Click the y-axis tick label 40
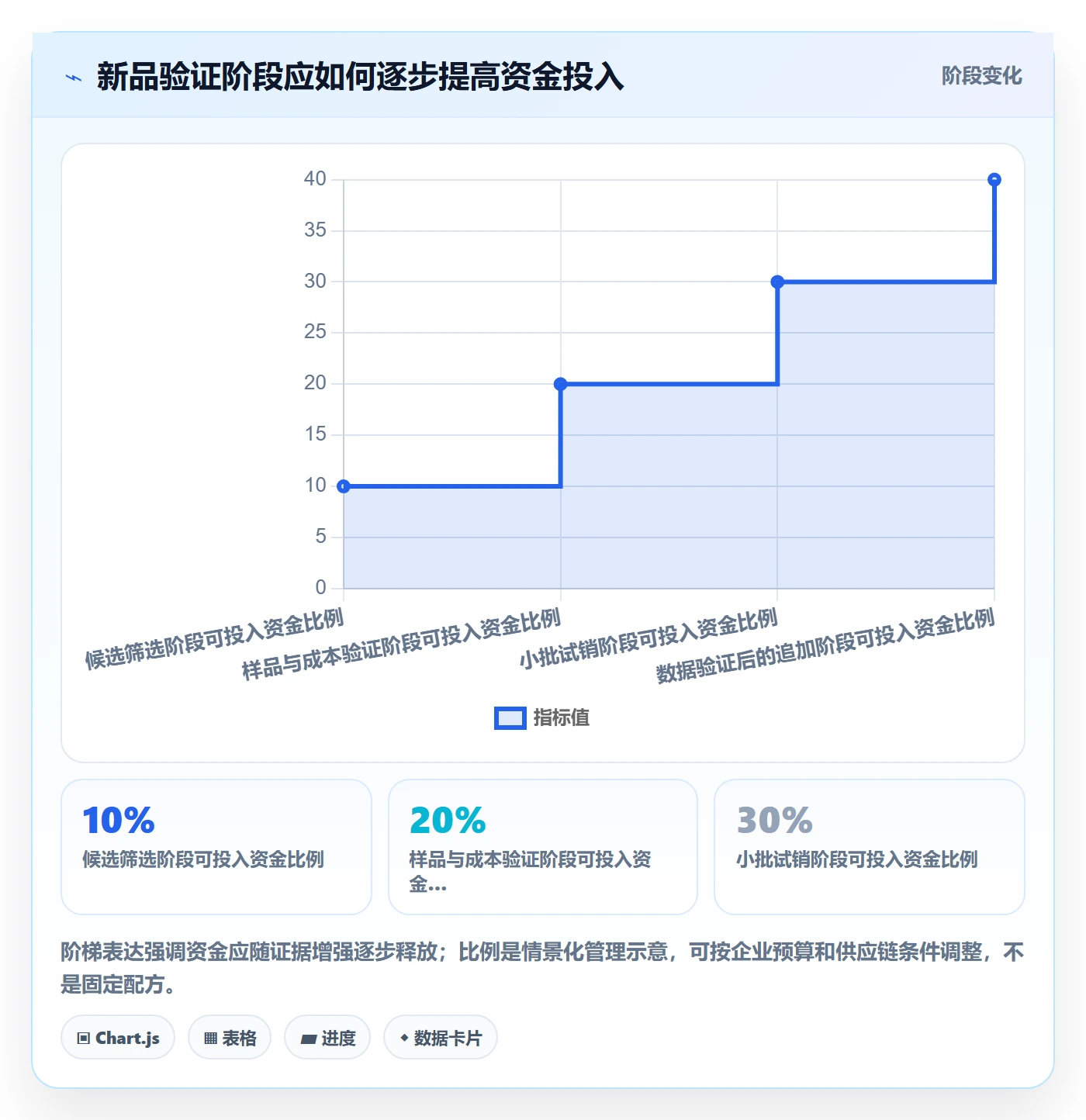Image resolution: width=1086 pixels, height=1120 pixels. click(315, 179)
